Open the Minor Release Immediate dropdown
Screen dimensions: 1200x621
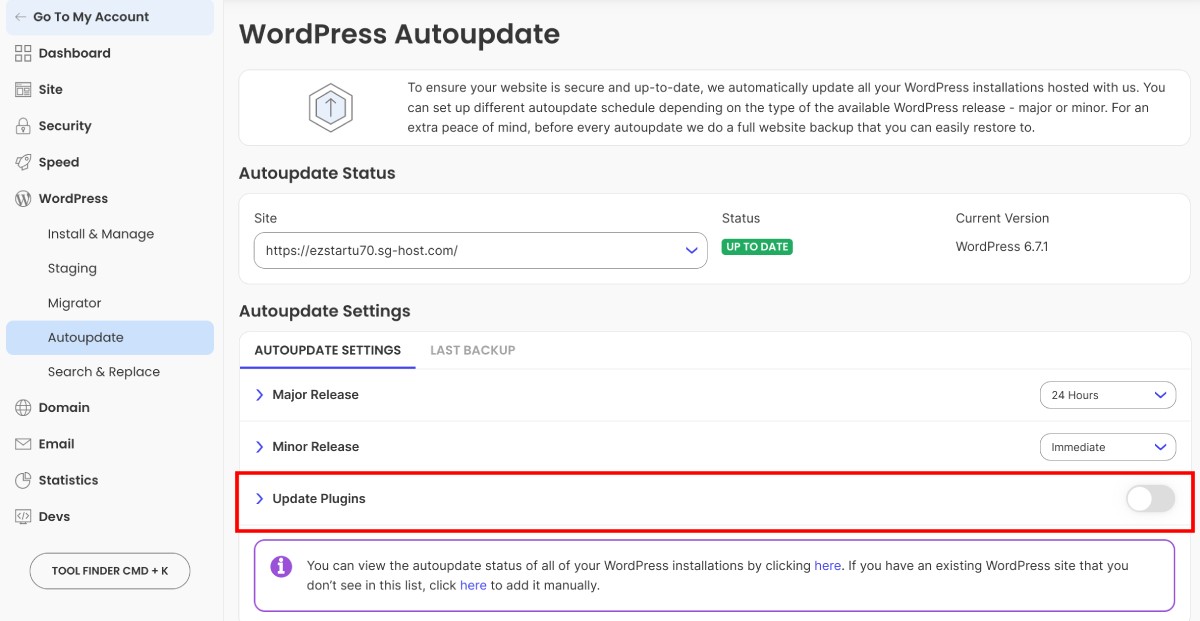pos(1107,447)
